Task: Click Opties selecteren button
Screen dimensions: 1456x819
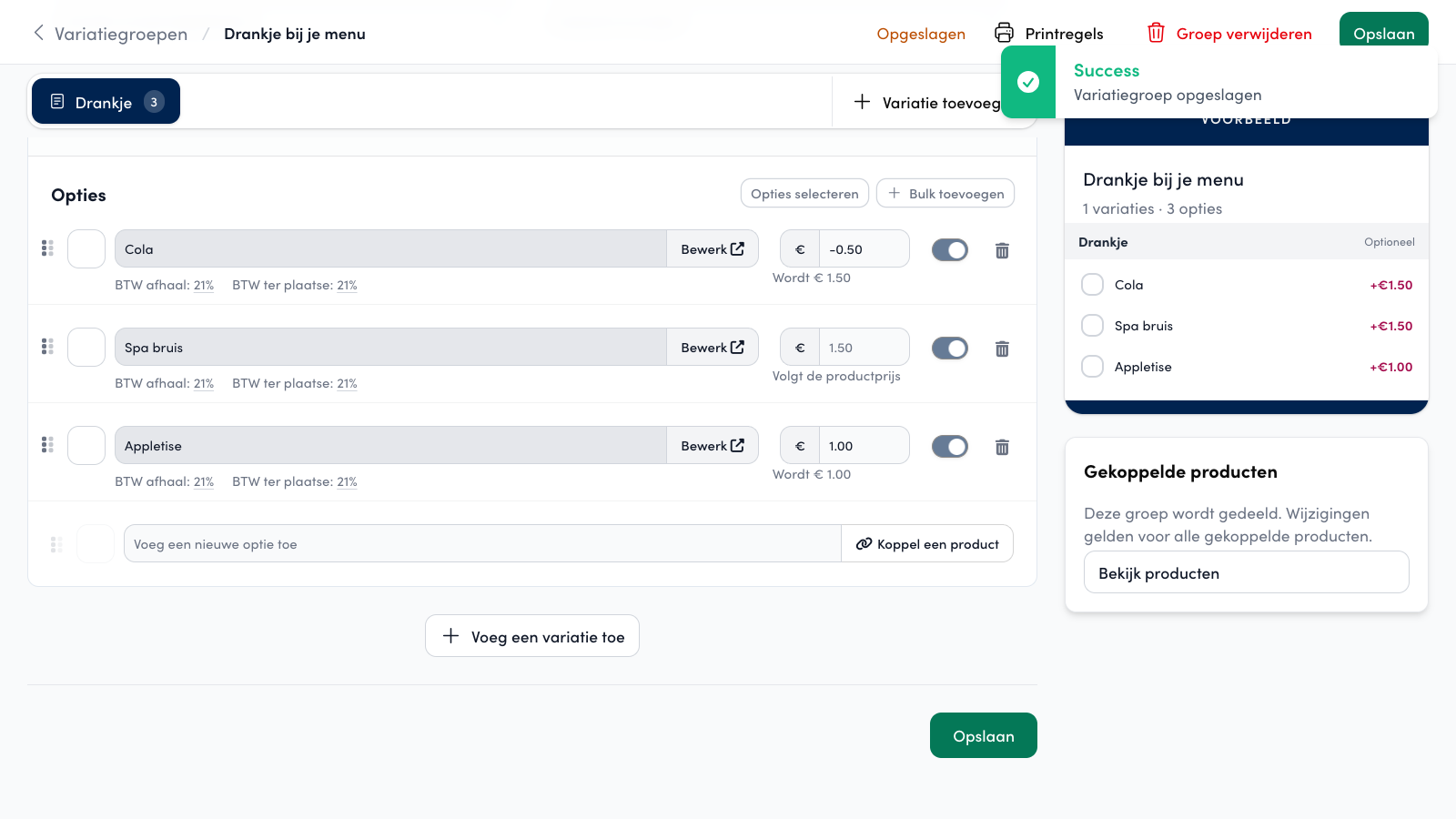Action: click(x=804, y=193)
